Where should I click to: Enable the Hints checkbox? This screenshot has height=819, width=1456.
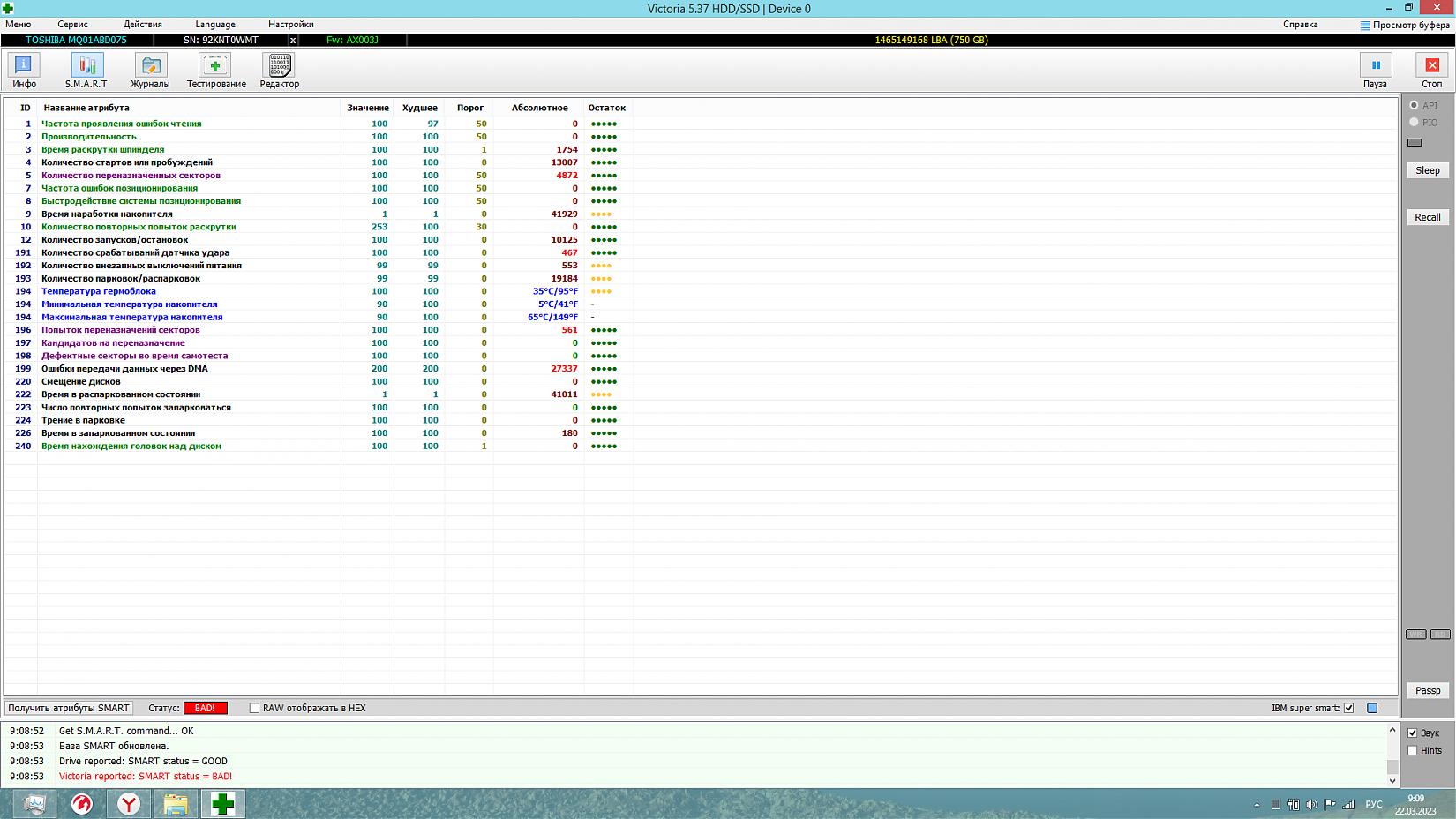[x=1413, y=751]
